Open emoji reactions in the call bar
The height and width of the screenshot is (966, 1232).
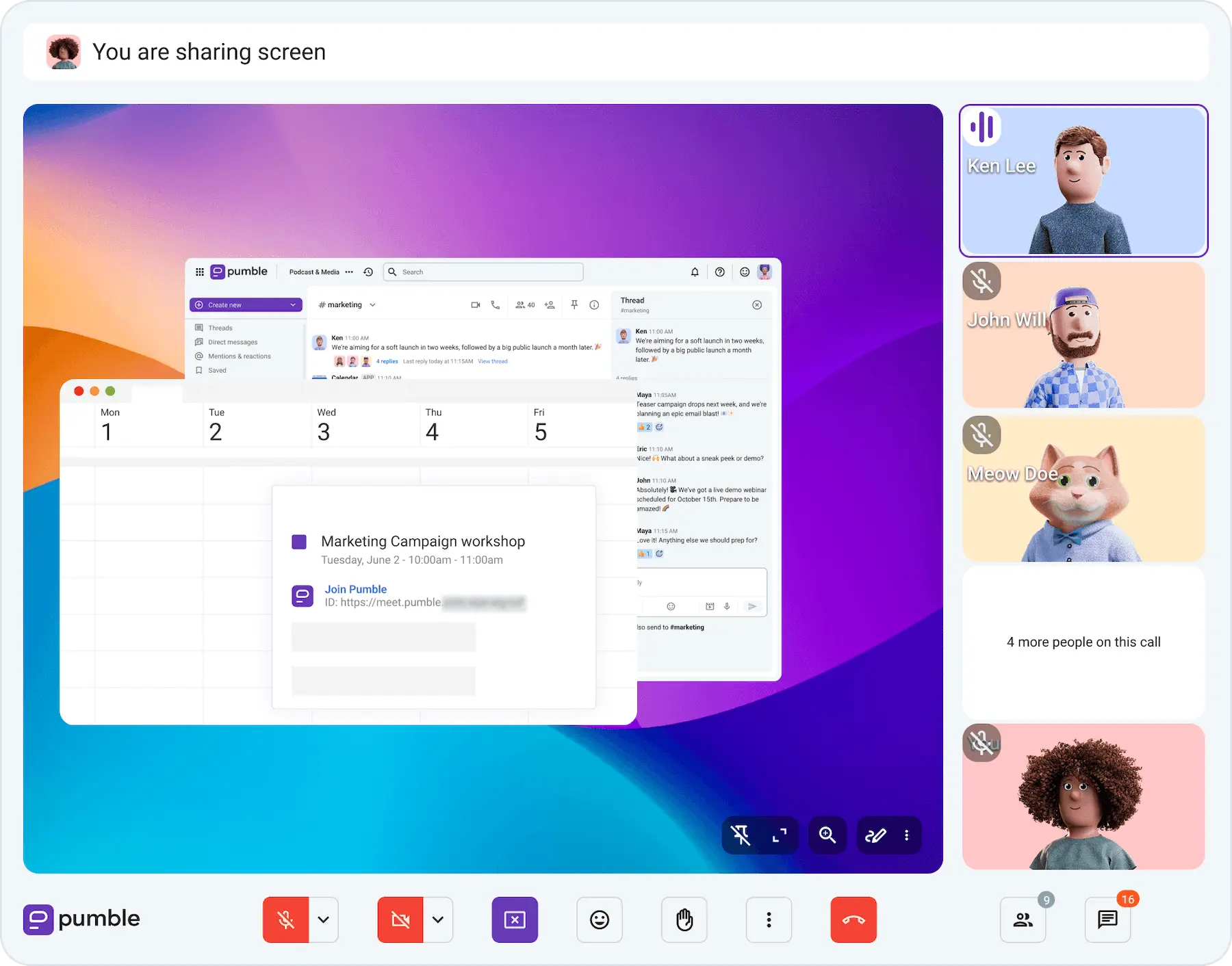point(600,919)
